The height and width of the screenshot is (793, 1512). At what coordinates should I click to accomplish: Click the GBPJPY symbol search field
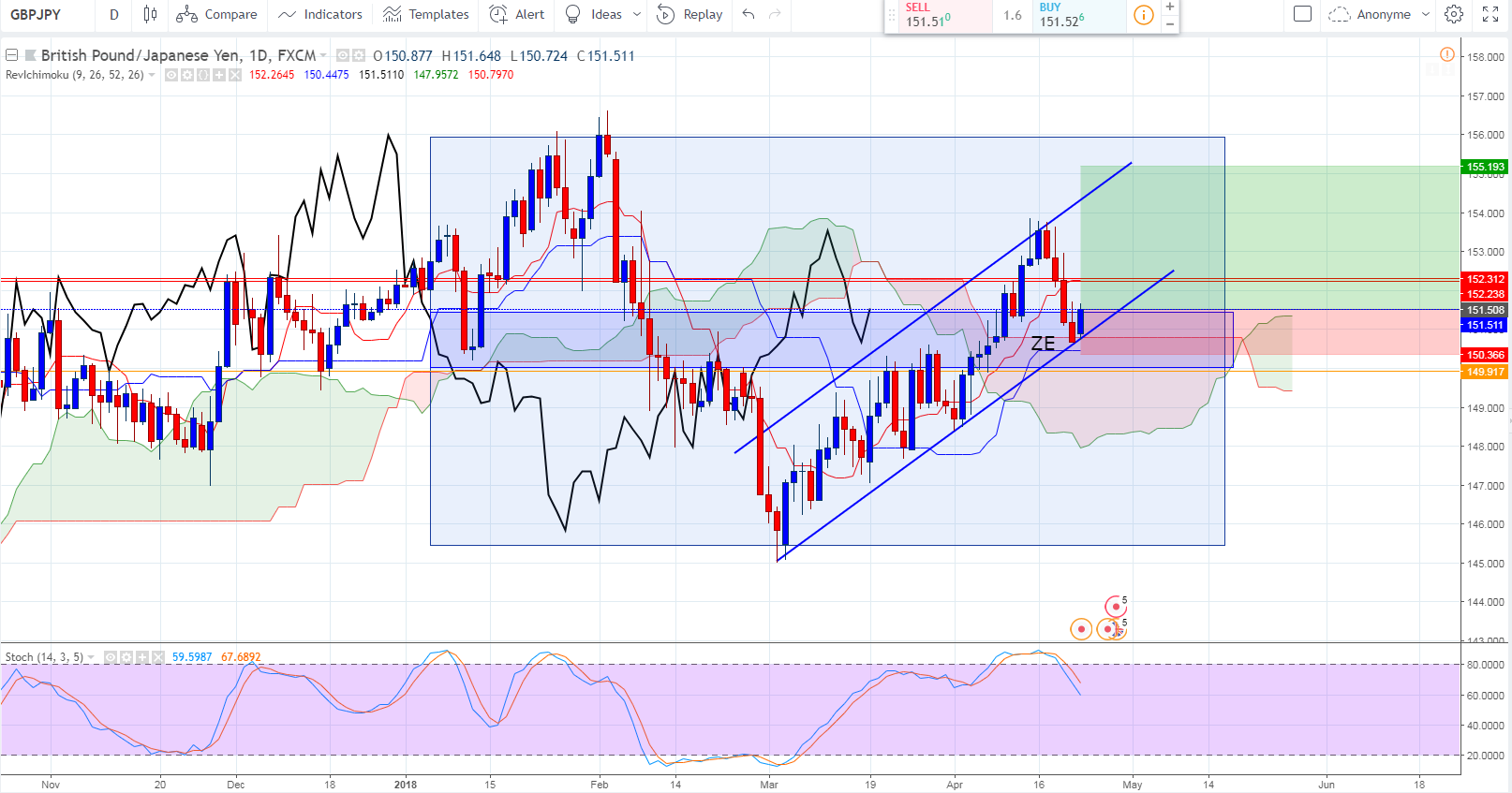pyautogui.click(x=47, y=14)
